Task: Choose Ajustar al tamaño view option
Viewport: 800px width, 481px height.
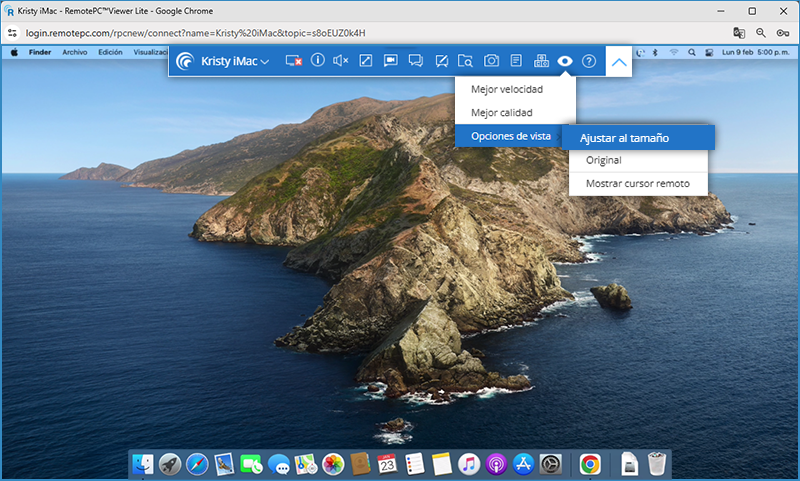Action: tap(638, 138)
